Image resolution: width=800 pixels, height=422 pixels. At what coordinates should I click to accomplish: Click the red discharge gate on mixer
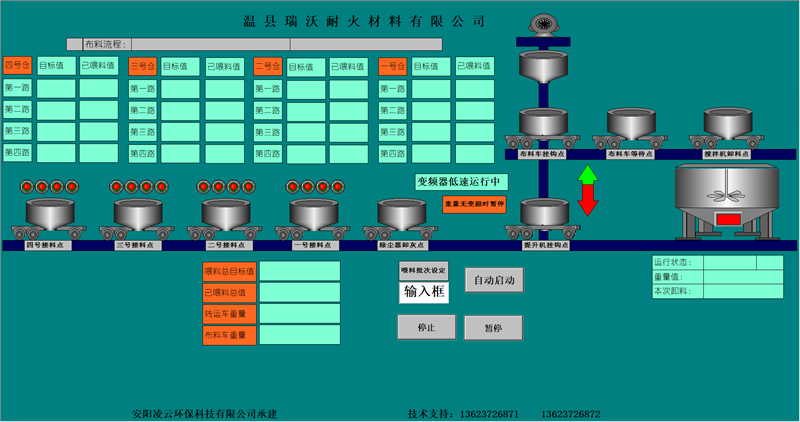727,219
